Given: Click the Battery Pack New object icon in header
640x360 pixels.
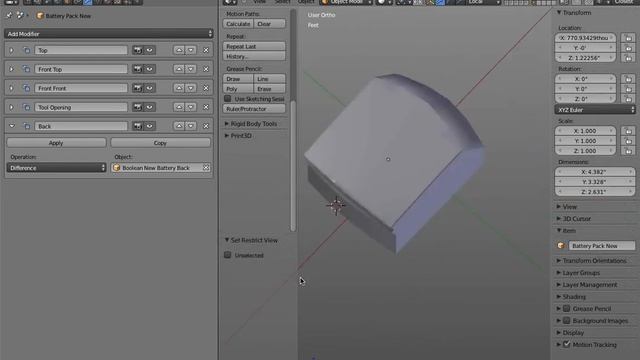Looking at the screenshot, I should coord(40,16).
